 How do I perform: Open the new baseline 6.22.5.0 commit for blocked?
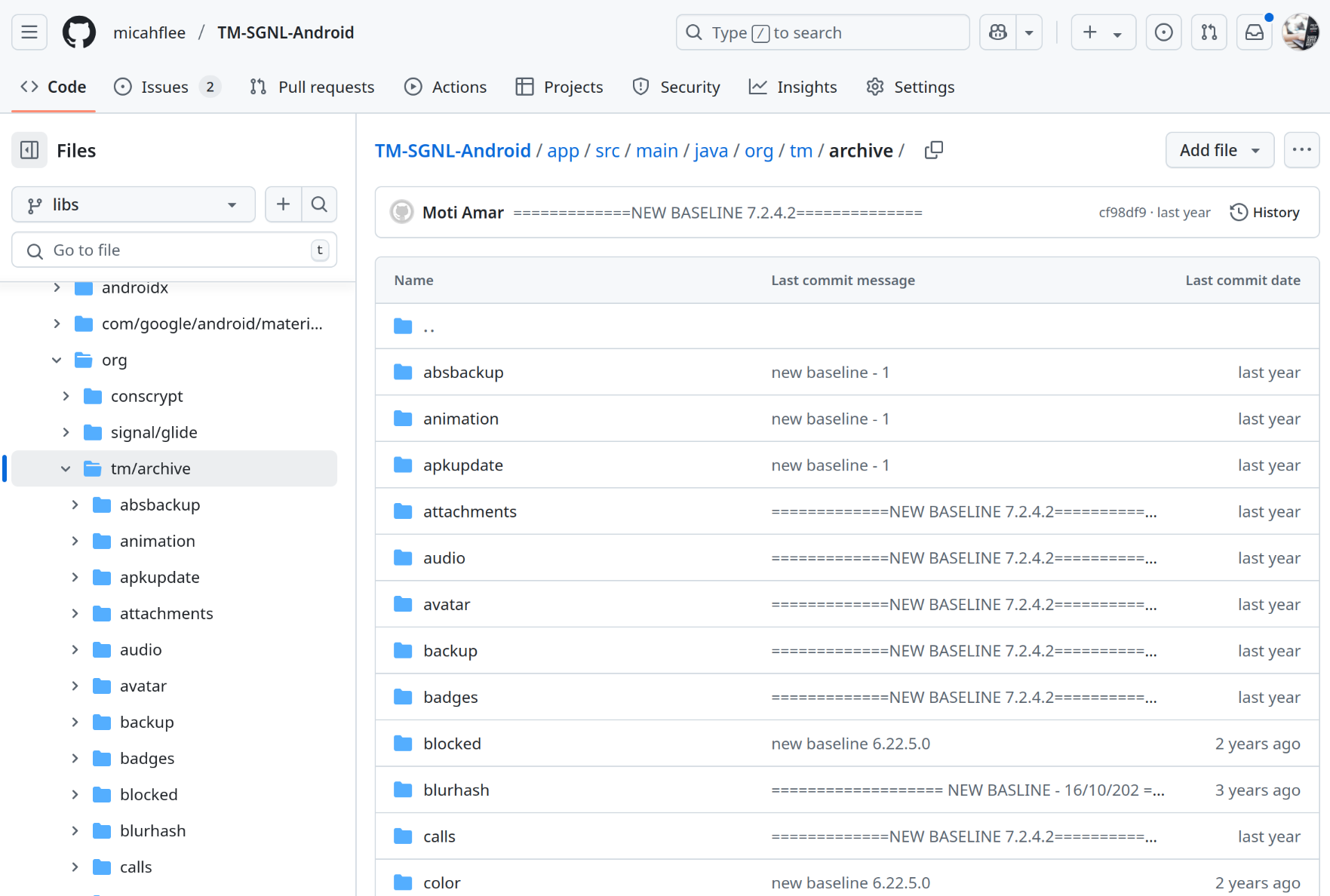coord(850,744)
